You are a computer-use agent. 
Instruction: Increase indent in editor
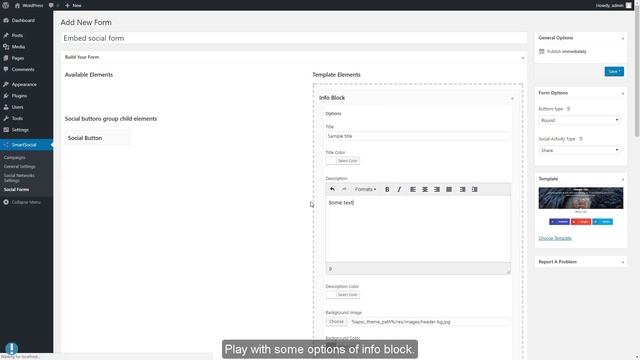pos(474,189)
